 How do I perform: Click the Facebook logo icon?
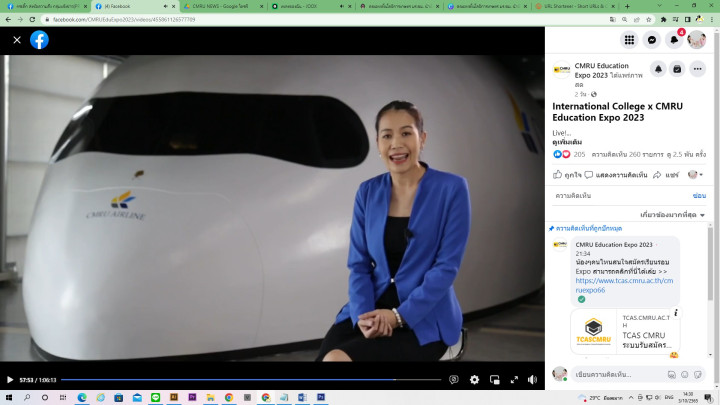point(39,40)
